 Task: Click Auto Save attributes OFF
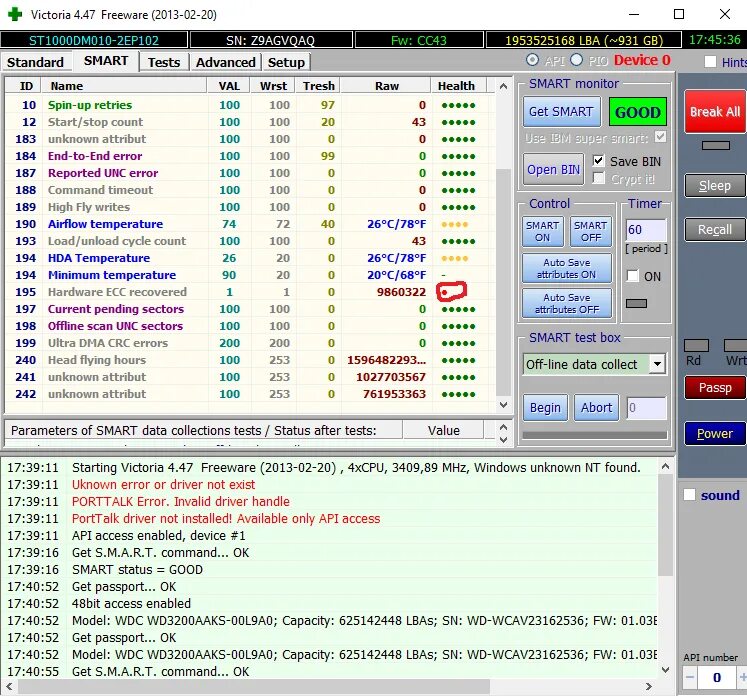[x=567, y=303]
